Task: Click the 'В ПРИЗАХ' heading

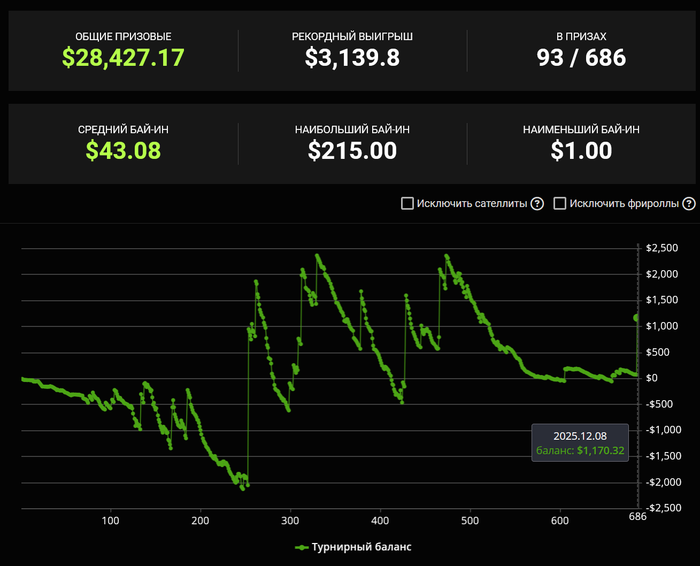Action: [x=581, y=37]
